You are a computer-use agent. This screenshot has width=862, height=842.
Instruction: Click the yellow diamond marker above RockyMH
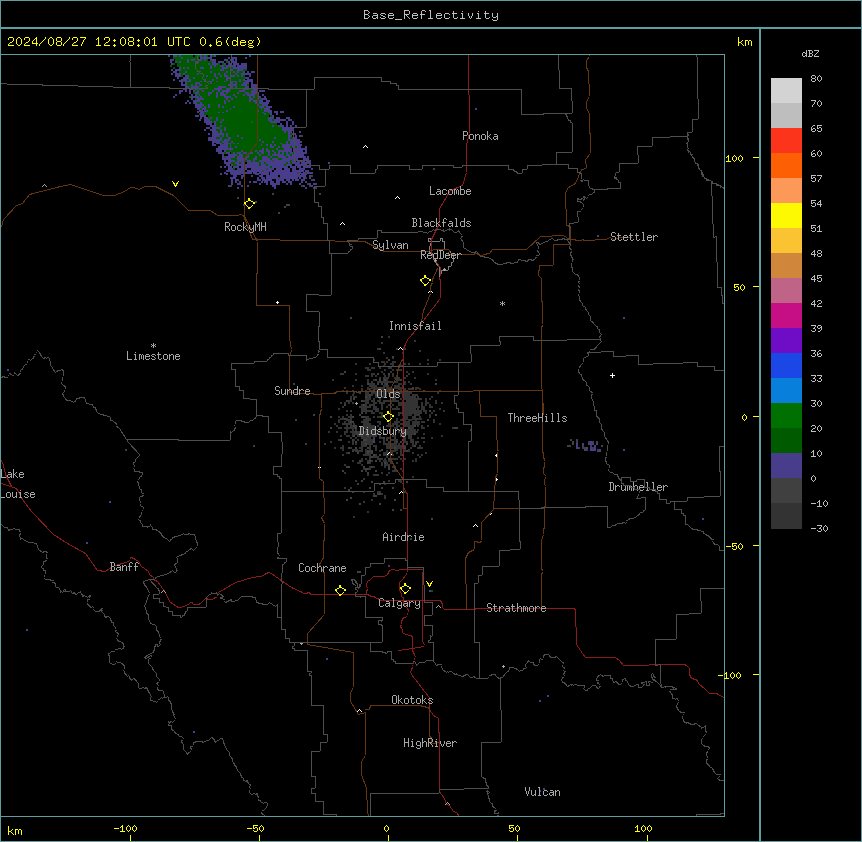(250, 204)
